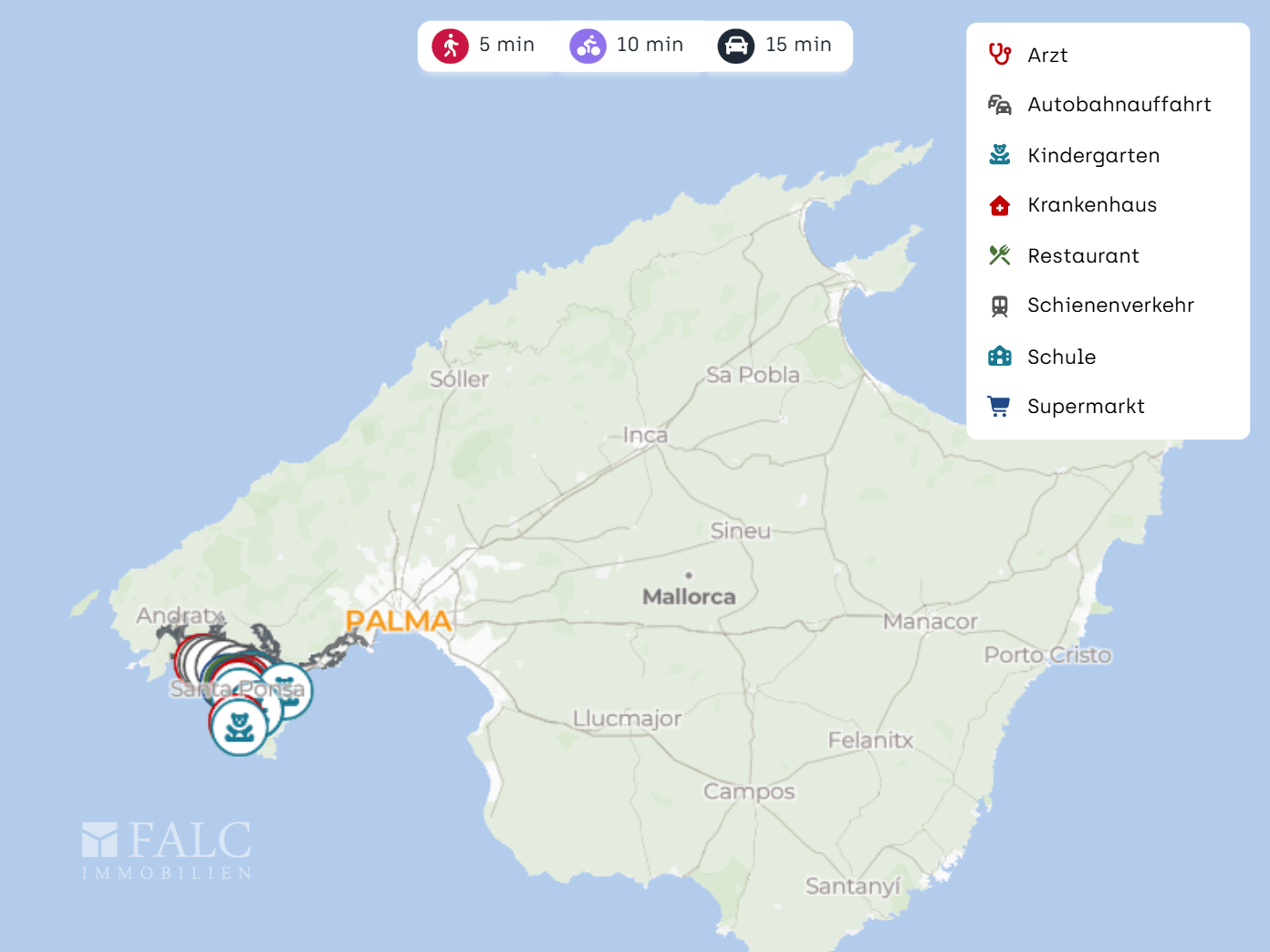Click the Schule building icon
1270x952 pixels.
pos(1000,357)
